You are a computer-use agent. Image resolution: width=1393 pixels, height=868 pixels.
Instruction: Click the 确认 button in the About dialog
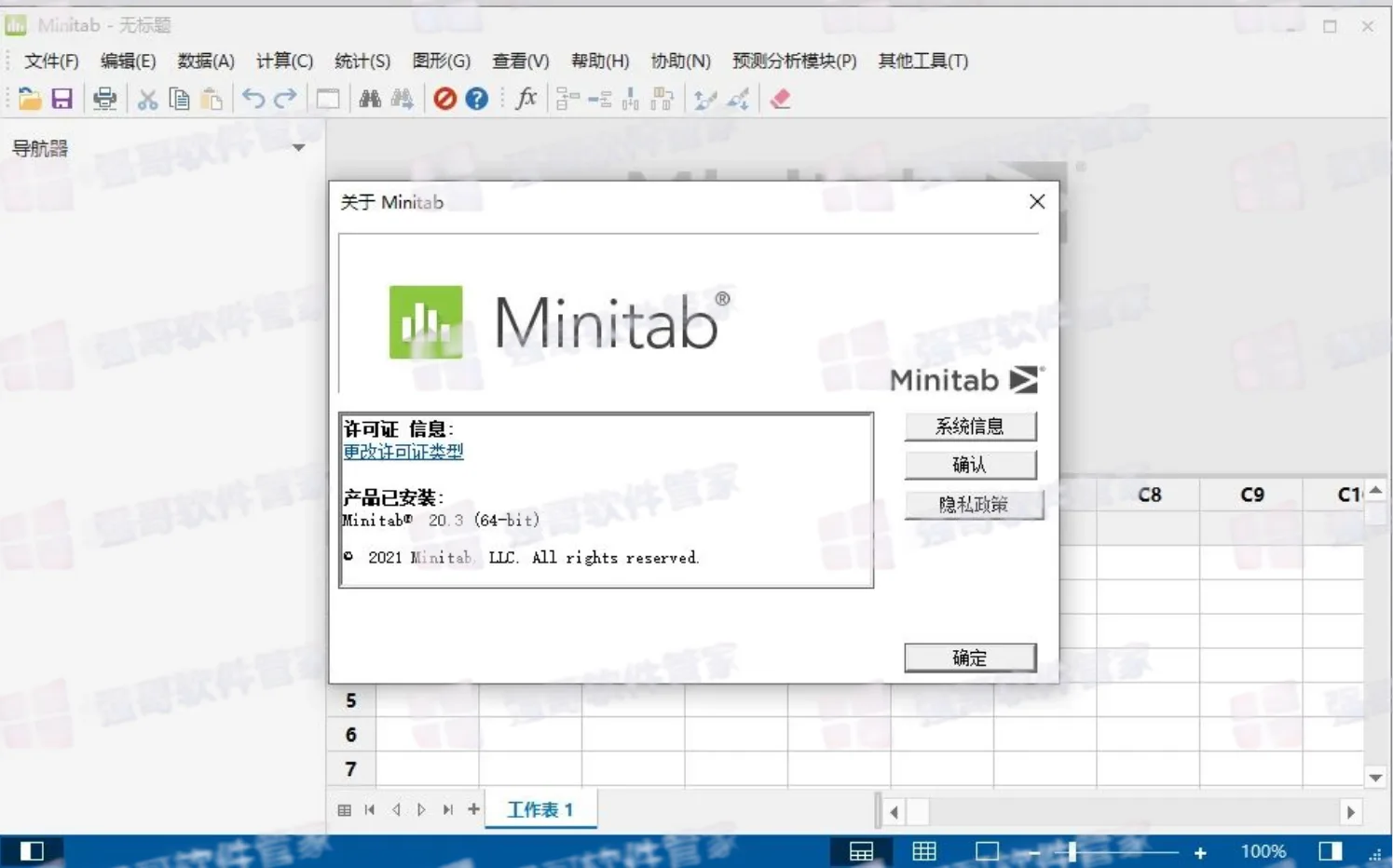[970, 465]
